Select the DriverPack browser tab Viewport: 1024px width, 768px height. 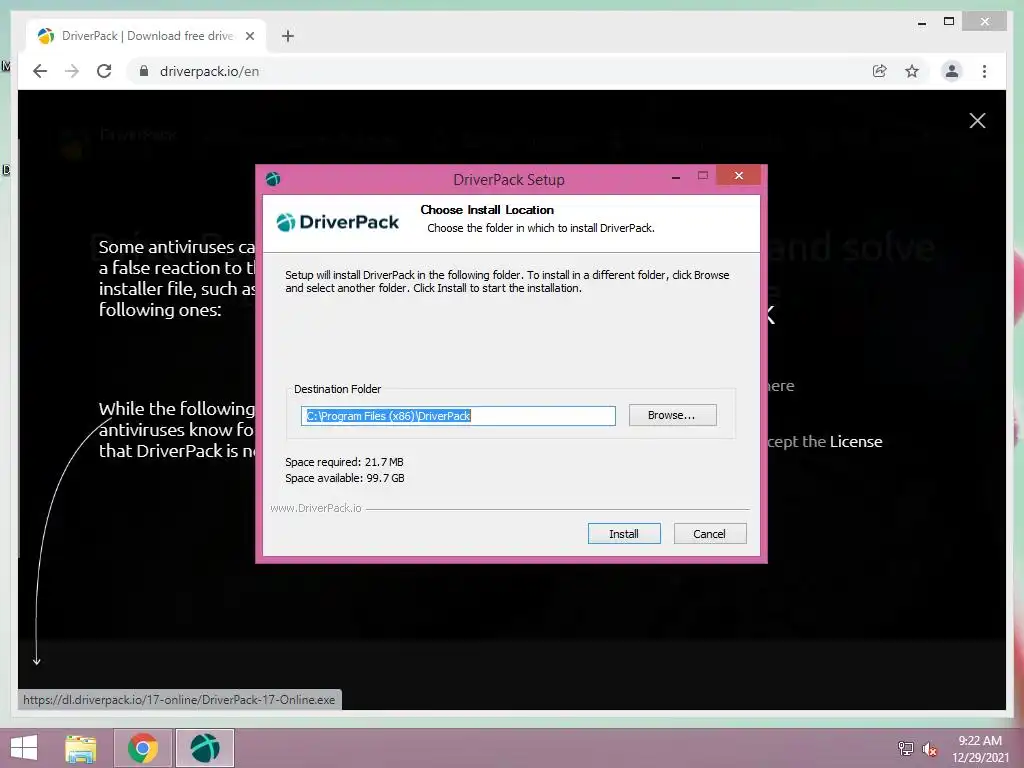tap(146, 36)
